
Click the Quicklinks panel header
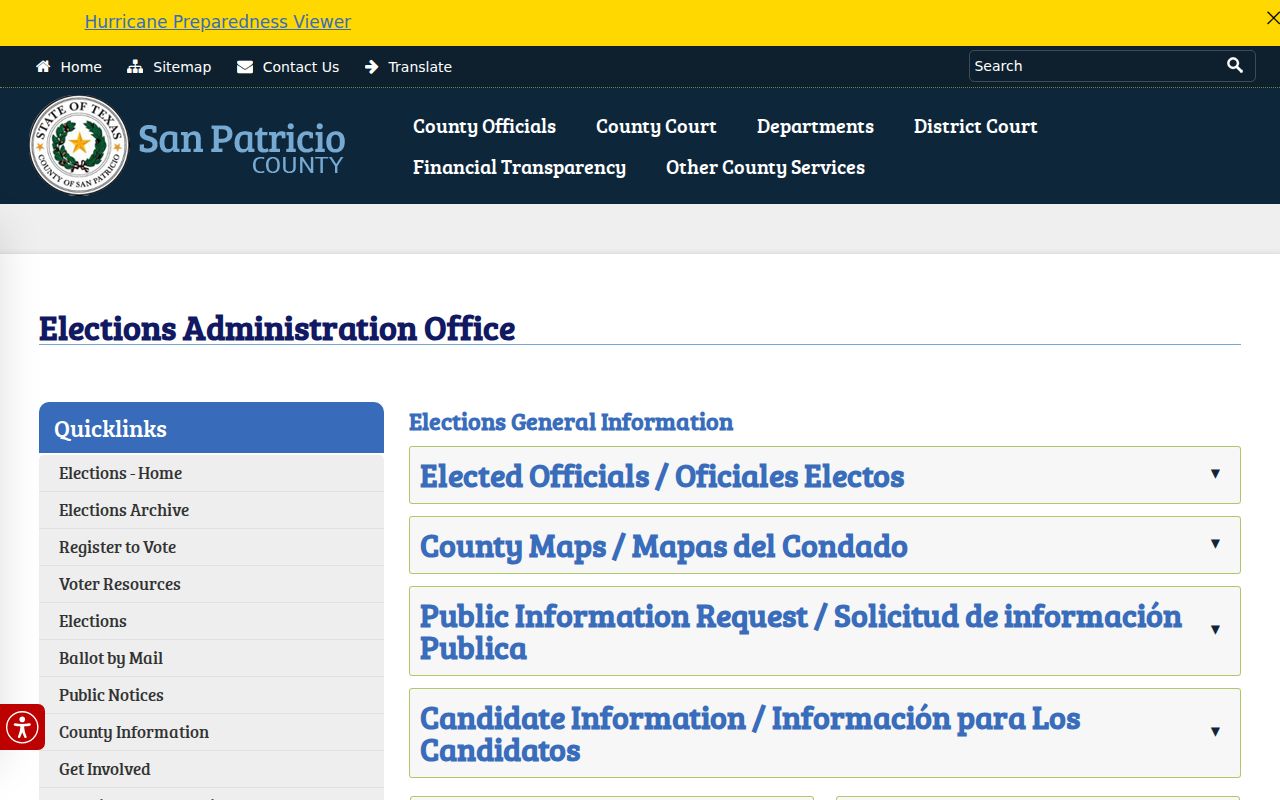point(211,428)
